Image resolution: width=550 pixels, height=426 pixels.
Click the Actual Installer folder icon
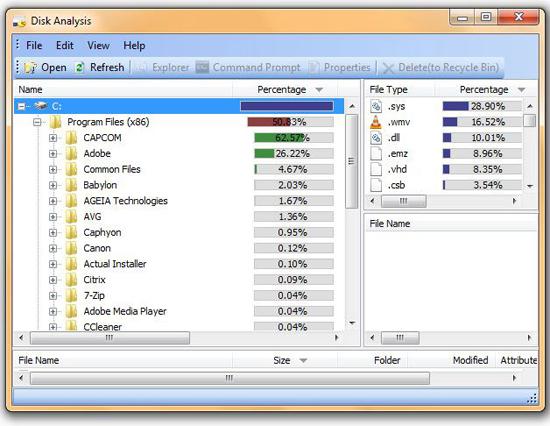[x=71, y=264]
